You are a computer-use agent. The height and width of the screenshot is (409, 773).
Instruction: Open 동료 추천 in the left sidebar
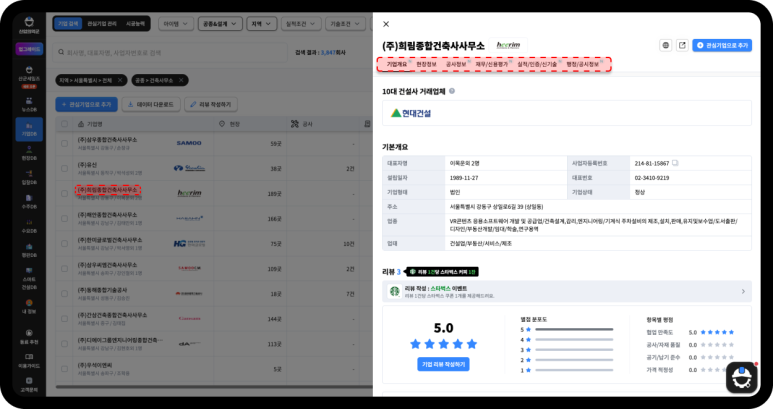[x=29, y=337]
